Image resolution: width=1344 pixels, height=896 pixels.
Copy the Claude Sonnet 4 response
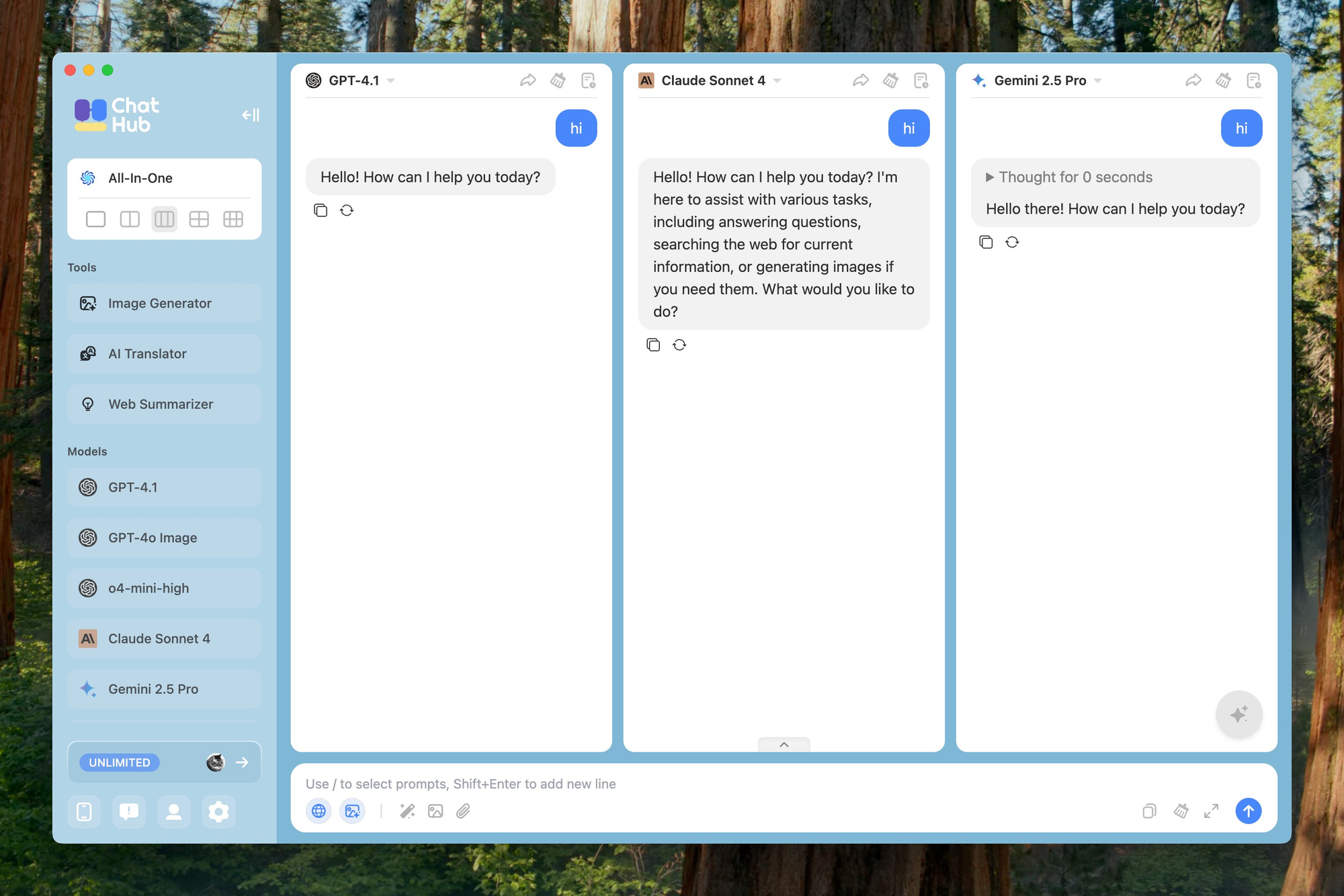click(653, 345)
